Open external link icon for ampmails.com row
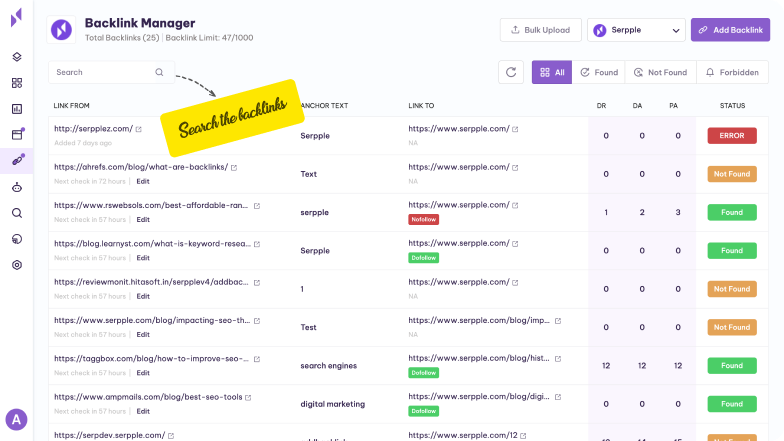This screenshot has height=441, width=784. click(248, 398)
